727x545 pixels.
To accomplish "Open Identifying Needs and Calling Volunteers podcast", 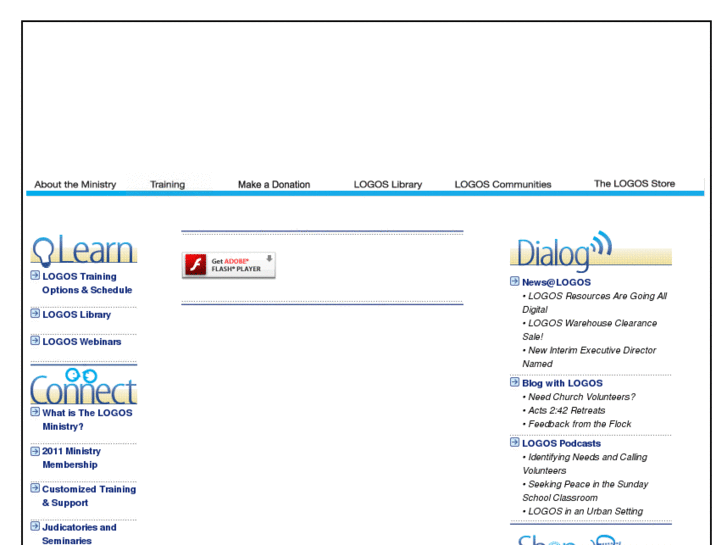I will 585,464.
